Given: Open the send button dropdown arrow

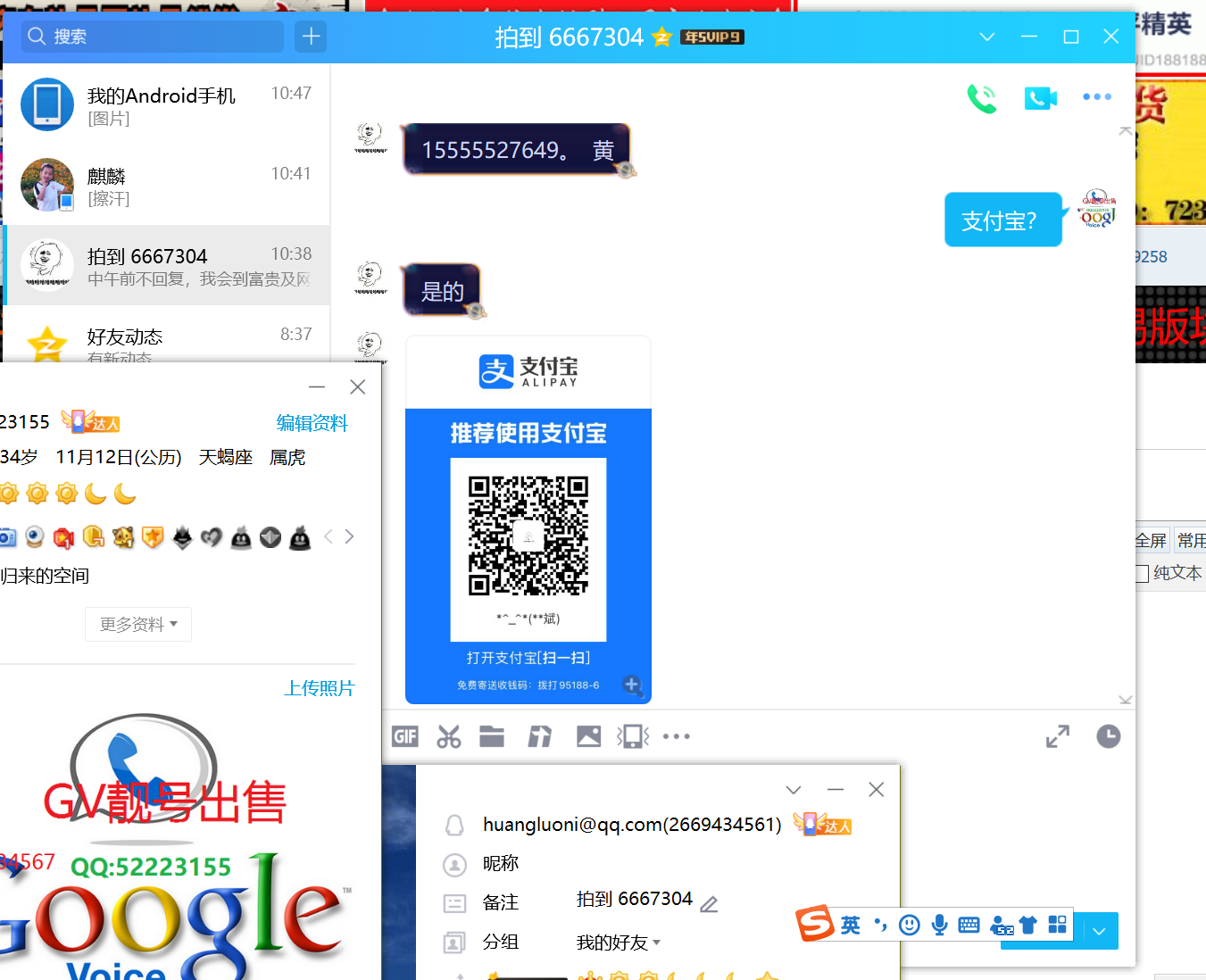Looking at the screenshot, I should click(x=1100, y=931).
